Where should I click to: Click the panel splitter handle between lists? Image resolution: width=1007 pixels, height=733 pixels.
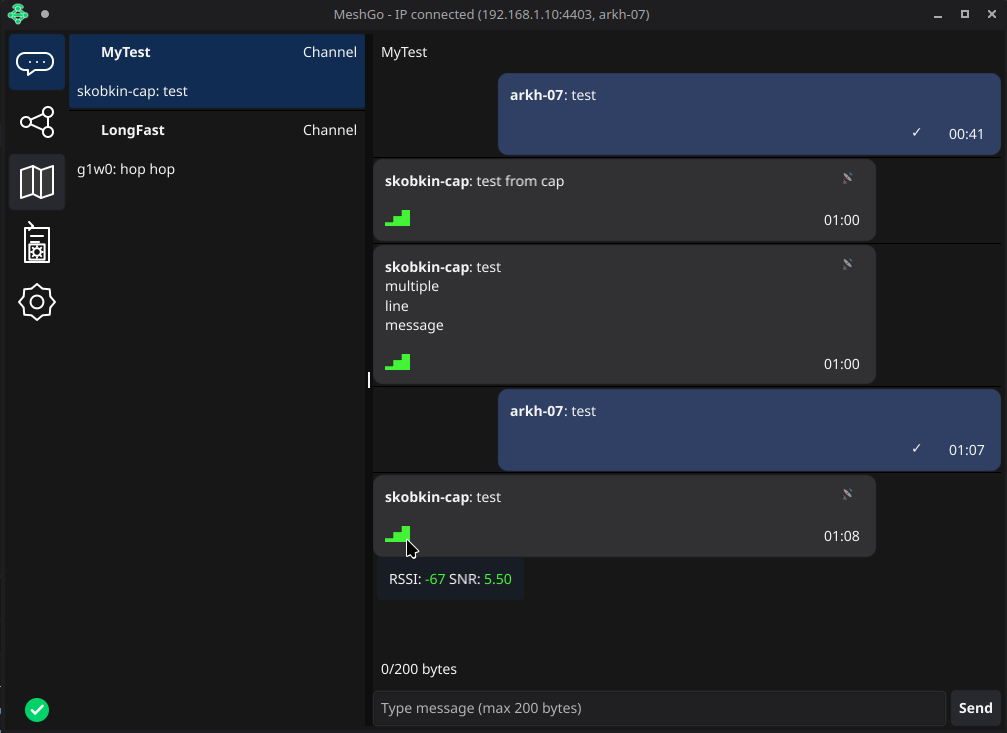point(369,380)
